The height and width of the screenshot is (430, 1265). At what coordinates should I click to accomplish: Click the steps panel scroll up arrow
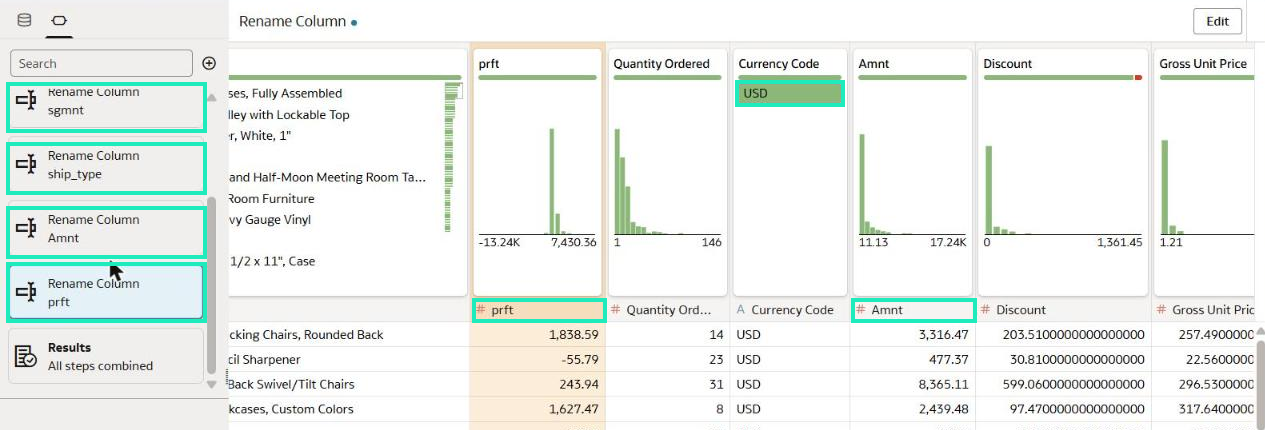pos(211,97)
